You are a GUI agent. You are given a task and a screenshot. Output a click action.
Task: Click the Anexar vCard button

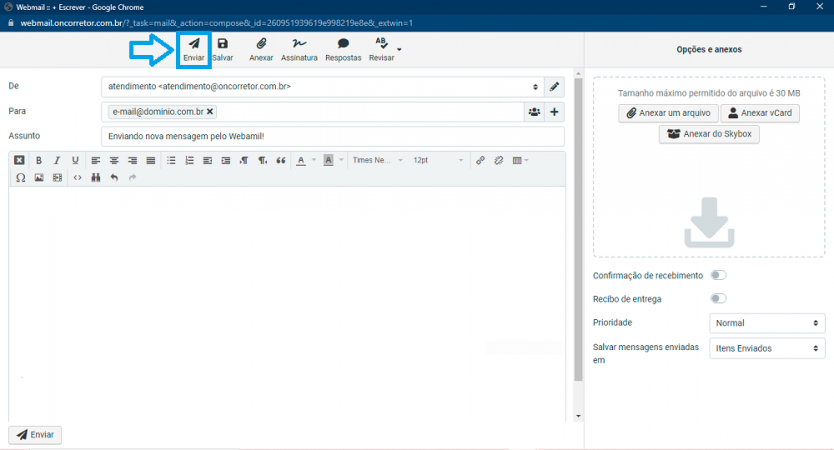[x=760, y=113]
